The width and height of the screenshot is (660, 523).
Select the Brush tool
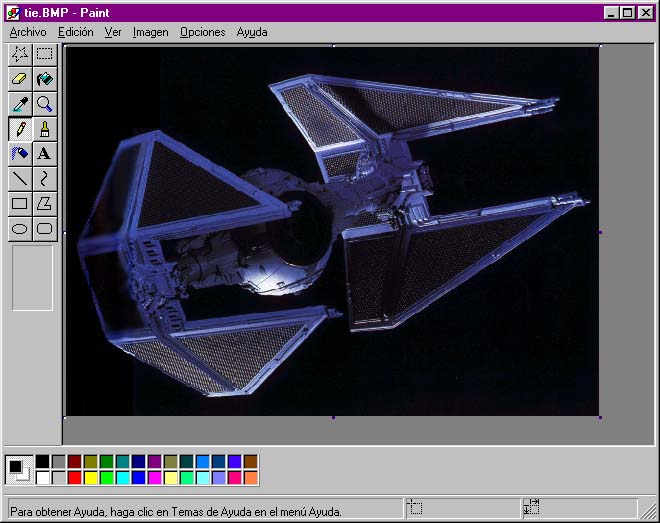pos(45,129)
